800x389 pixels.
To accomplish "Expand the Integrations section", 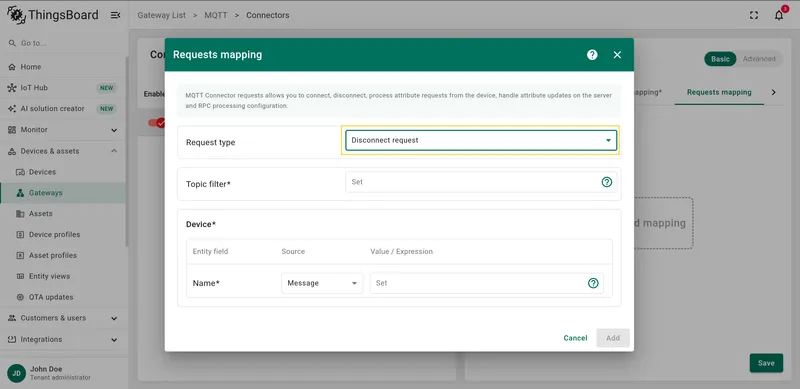I will (114, 339).
